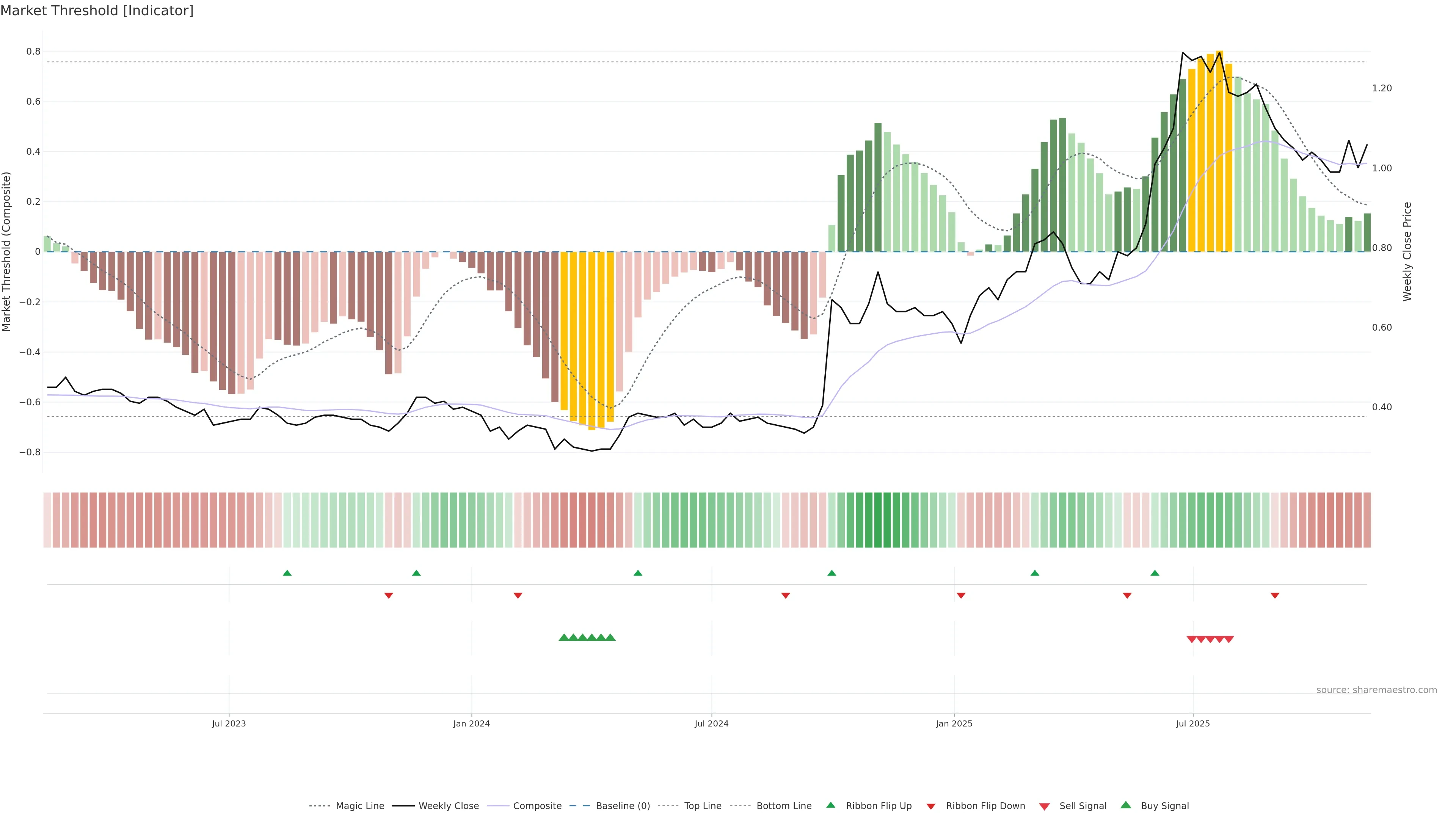1456x819 pixels.
Task: Click the Market Threshold [Indicator] chart title
Action: tap(97, 11)
